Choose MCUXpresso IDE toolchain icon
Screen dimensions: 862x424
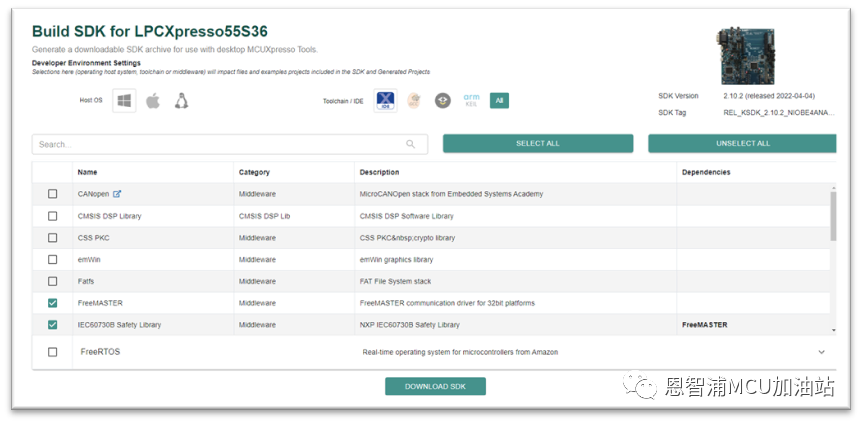(385, 101)
